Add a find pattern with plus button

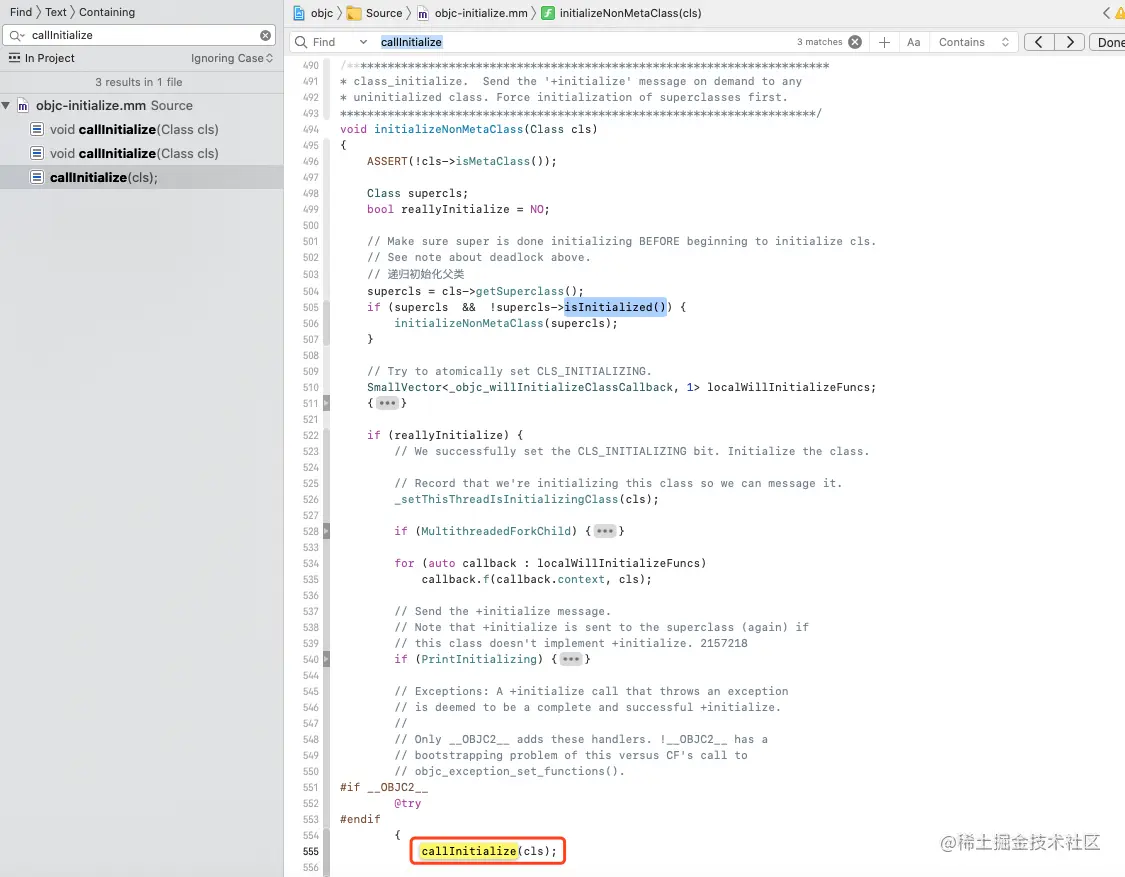click(885, 42)
